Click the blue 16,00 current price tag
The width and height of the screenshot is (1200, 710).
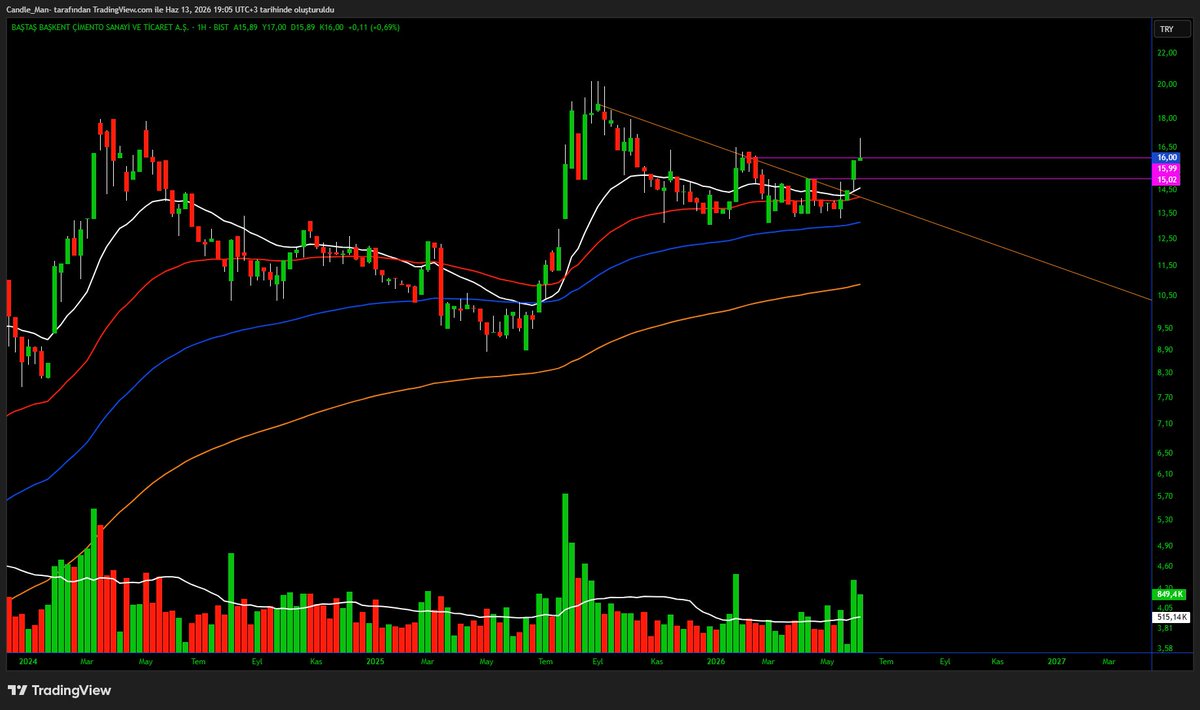[x=1167, y=157]
